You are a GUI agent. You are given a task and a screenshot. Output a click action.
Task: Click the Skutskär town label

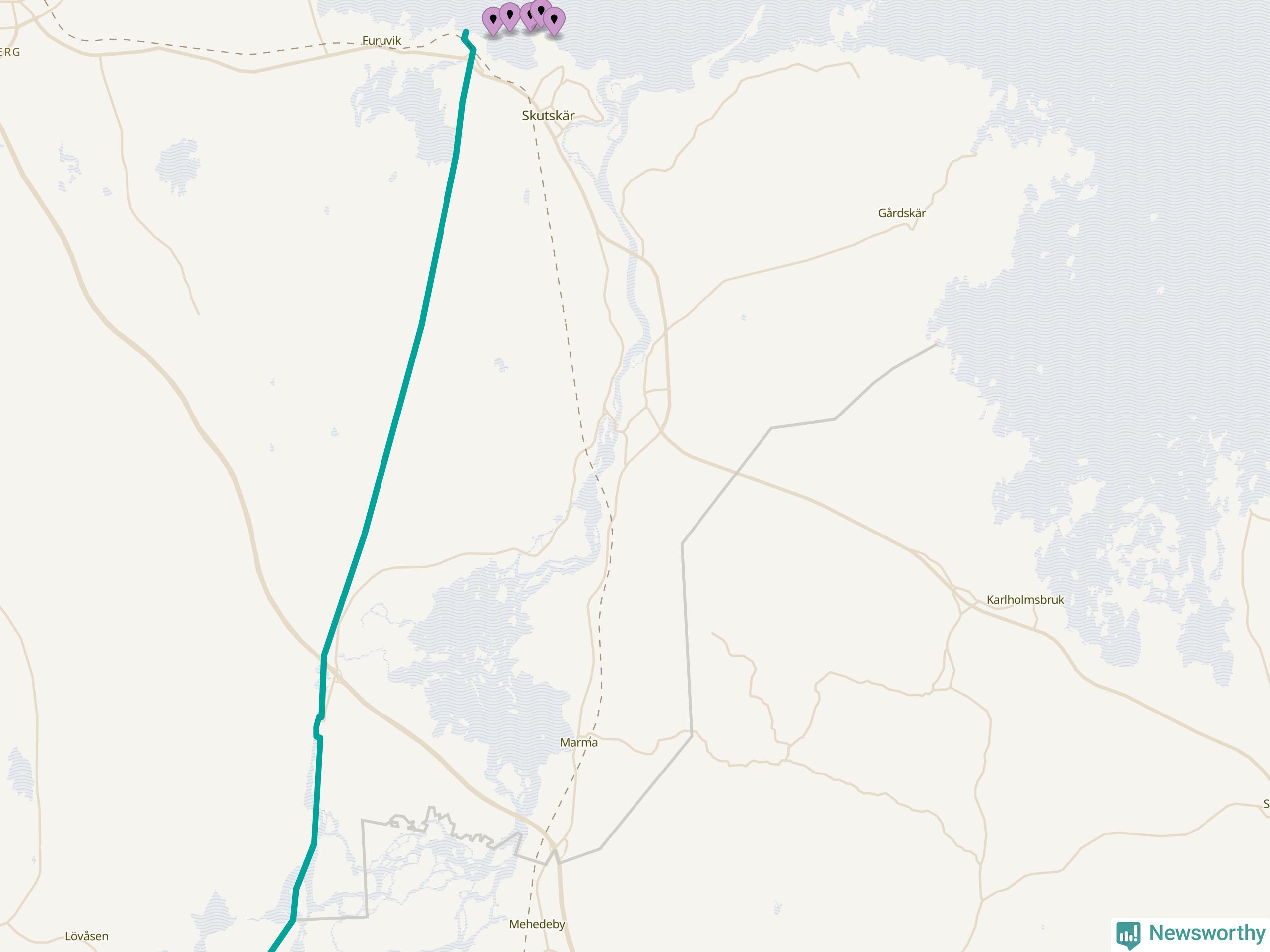[548, 116]
